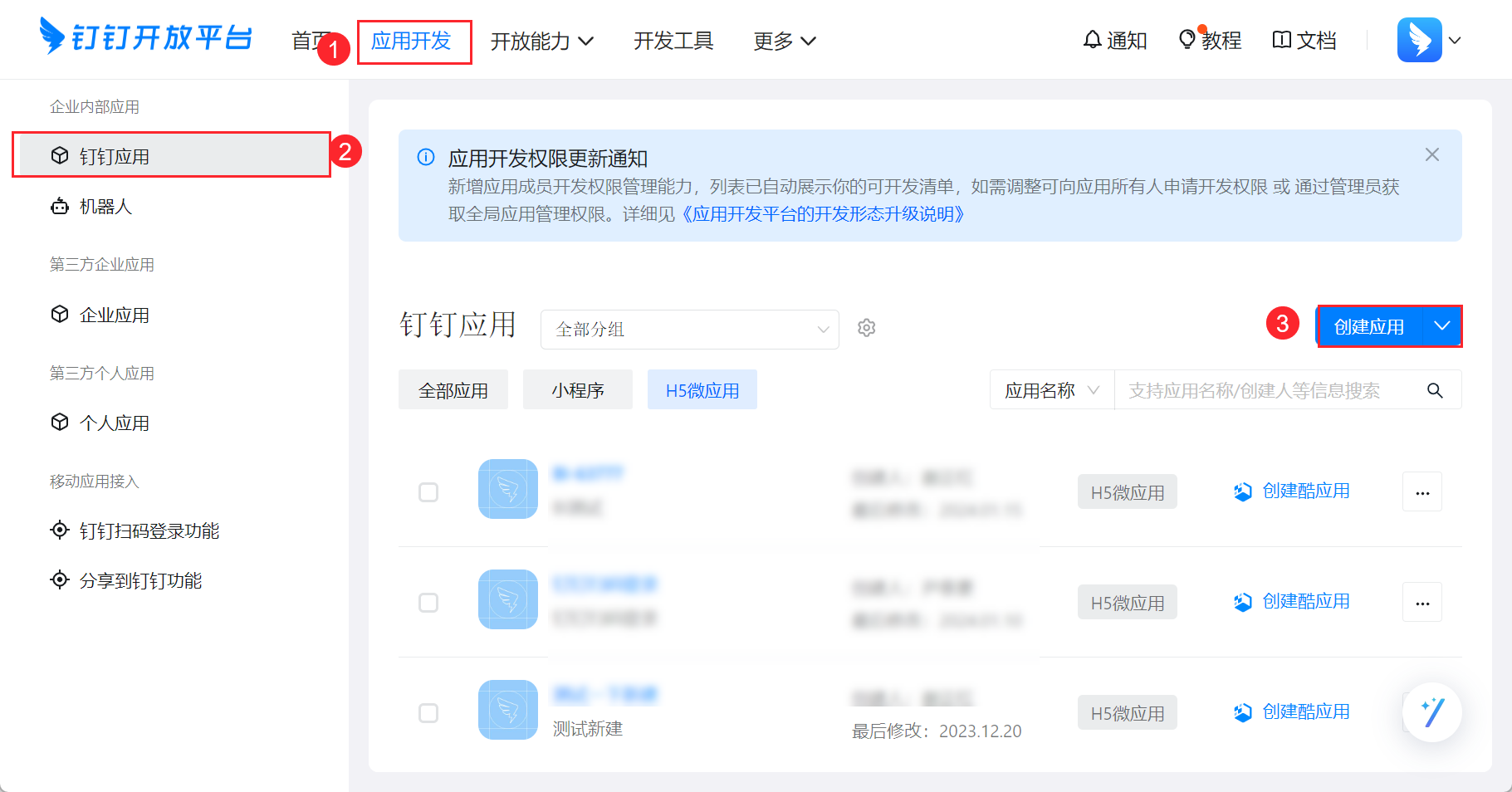Switch to the H5微应用 tab
The height and width of the screenshot is (792, 1512).
tap(702, 390)
